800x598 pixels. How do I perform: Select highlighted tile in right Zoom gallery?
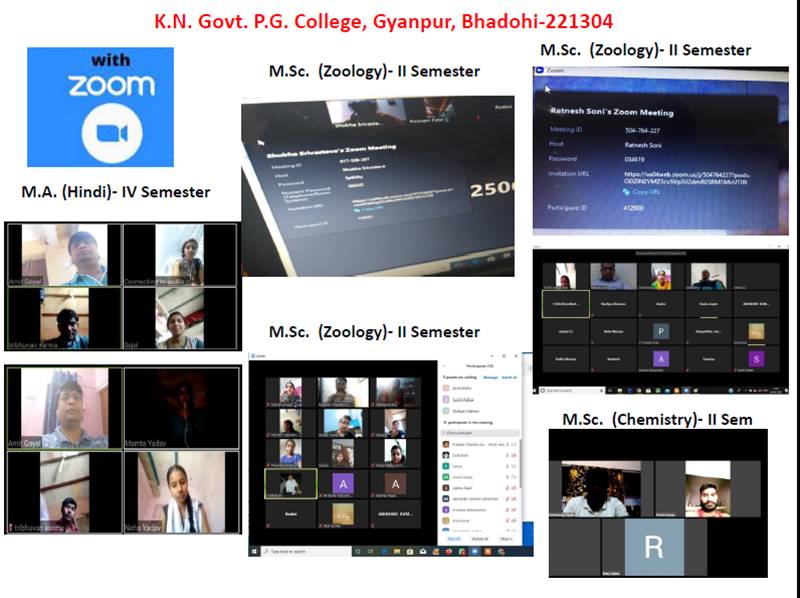(x=565, y=304)
